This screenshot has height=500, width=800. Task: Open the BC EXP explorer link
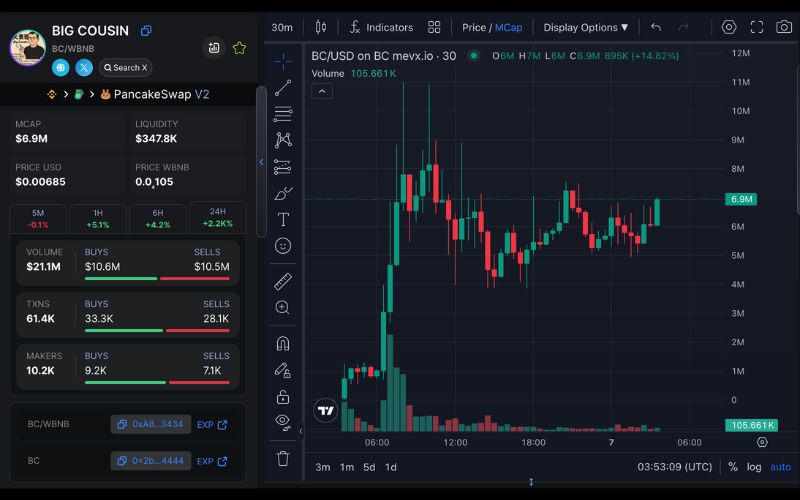(212, 461)
